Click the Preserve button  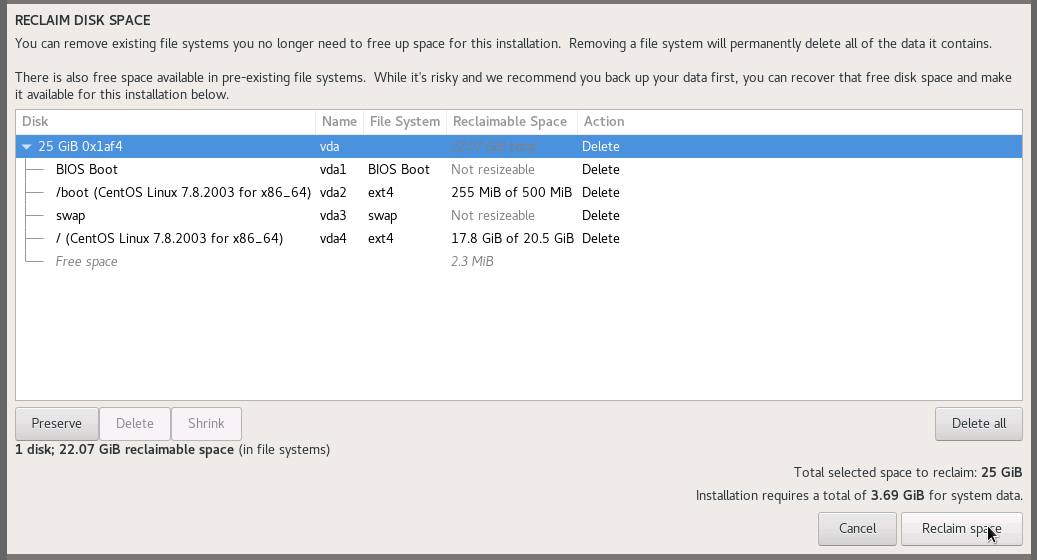click(56, 423)
